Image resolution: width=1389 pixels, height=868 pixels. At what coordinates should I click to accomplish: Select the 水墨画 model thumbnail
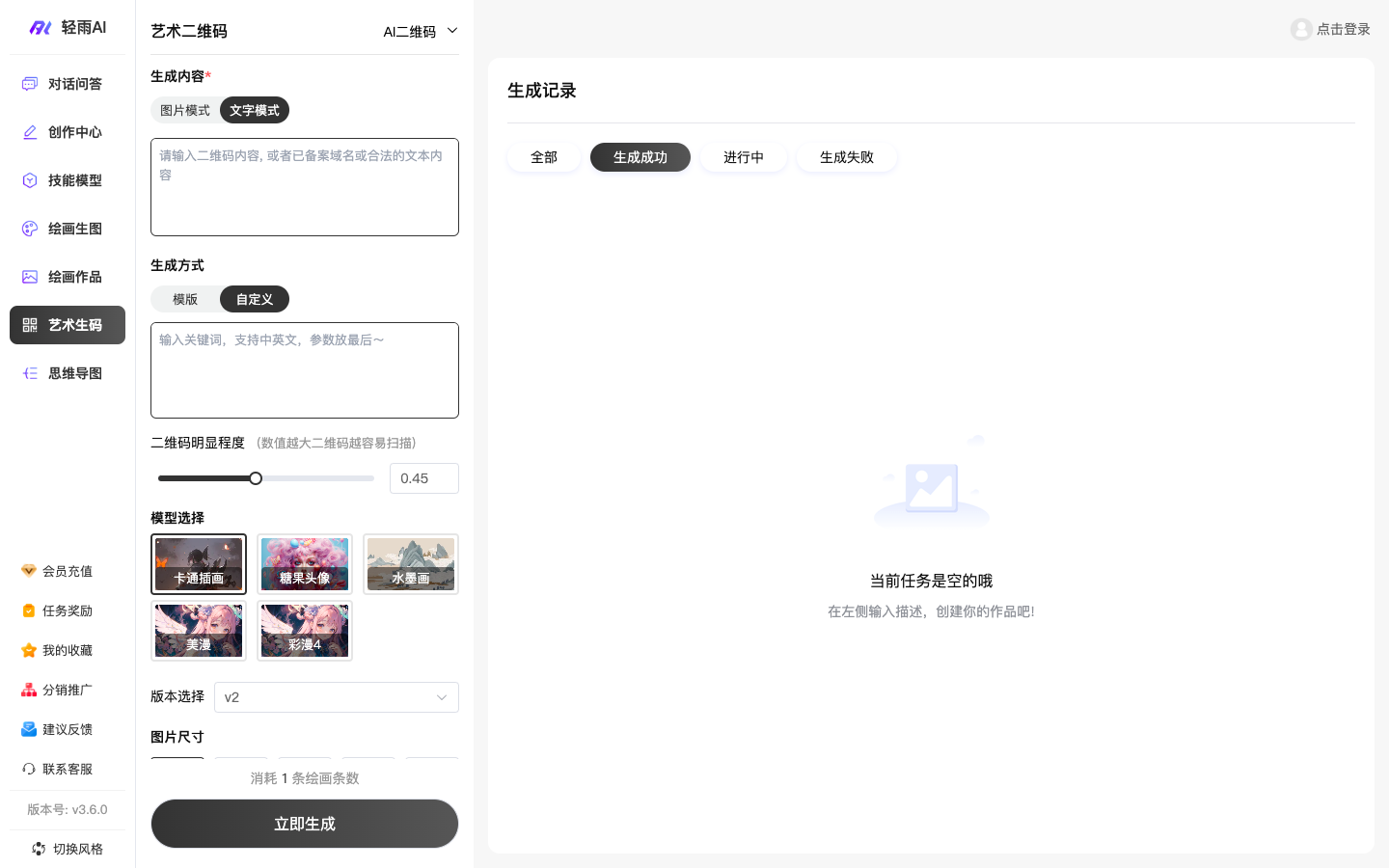point(411,564)
